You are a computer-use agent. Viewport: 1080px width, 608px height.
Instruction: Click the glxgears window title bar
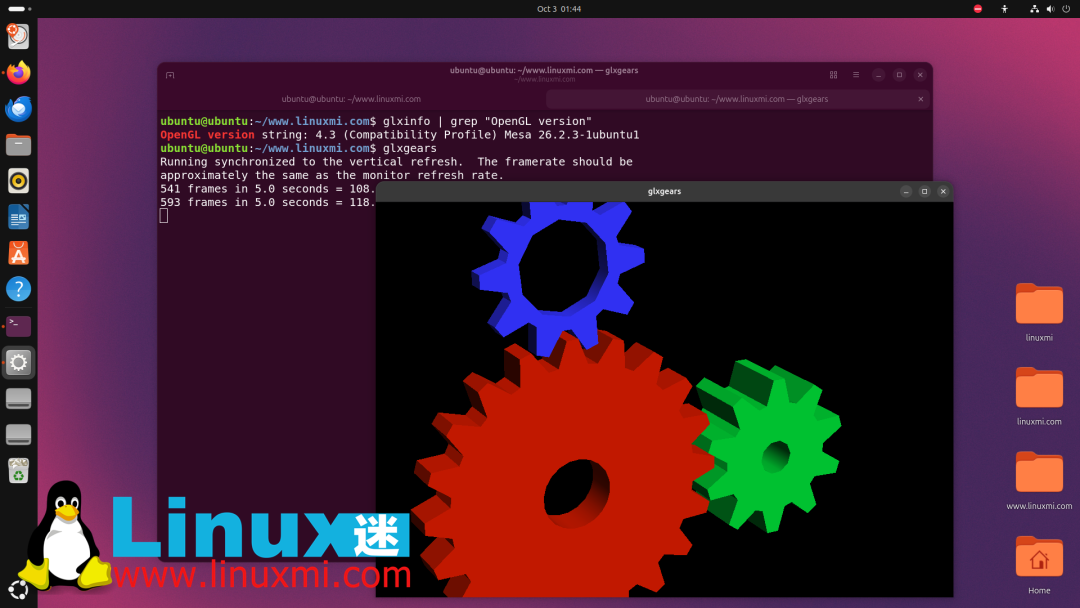click(664, 191)
